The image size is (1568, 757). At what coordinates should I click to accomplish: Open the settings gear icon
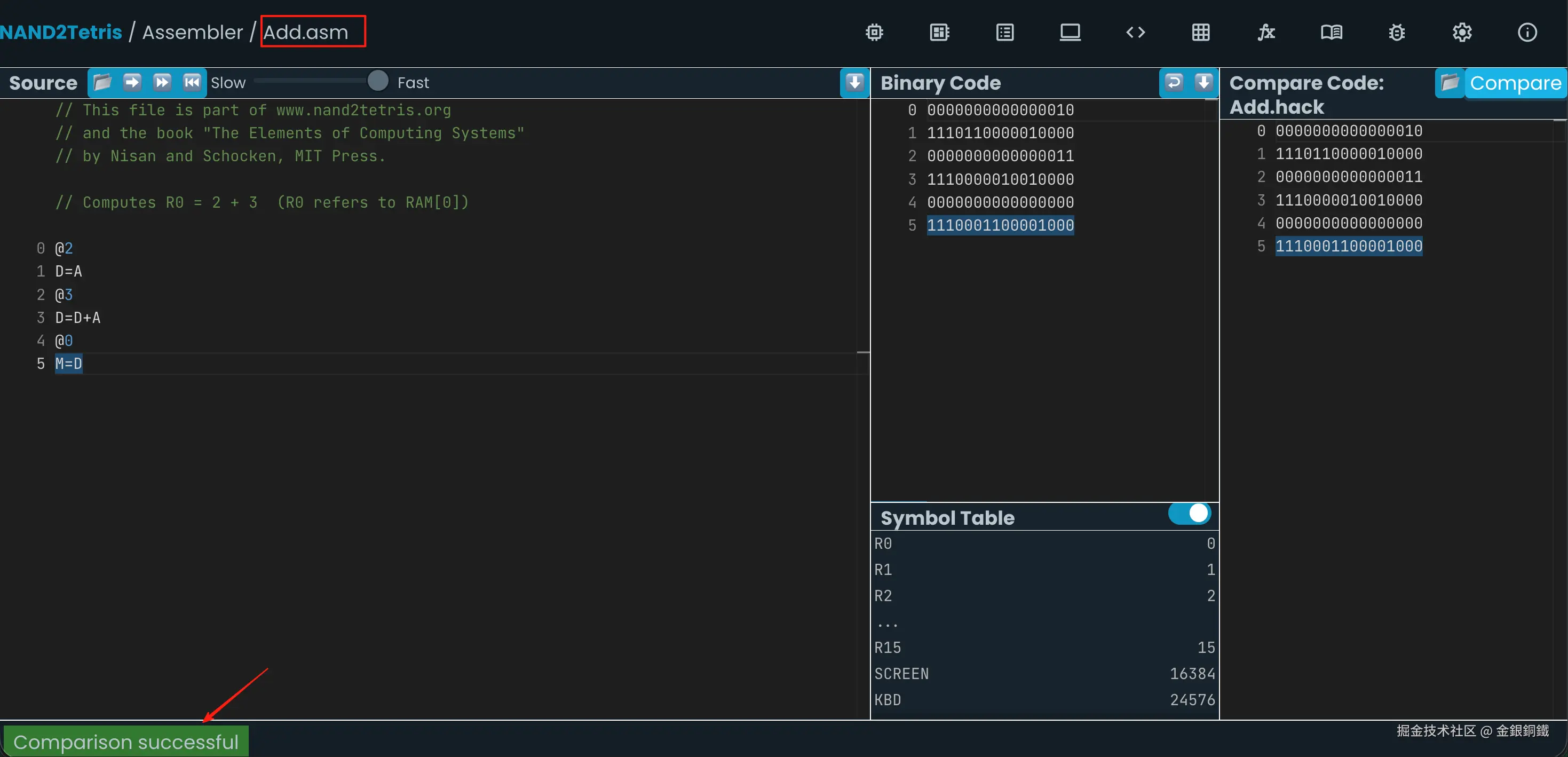point(1461,32)
